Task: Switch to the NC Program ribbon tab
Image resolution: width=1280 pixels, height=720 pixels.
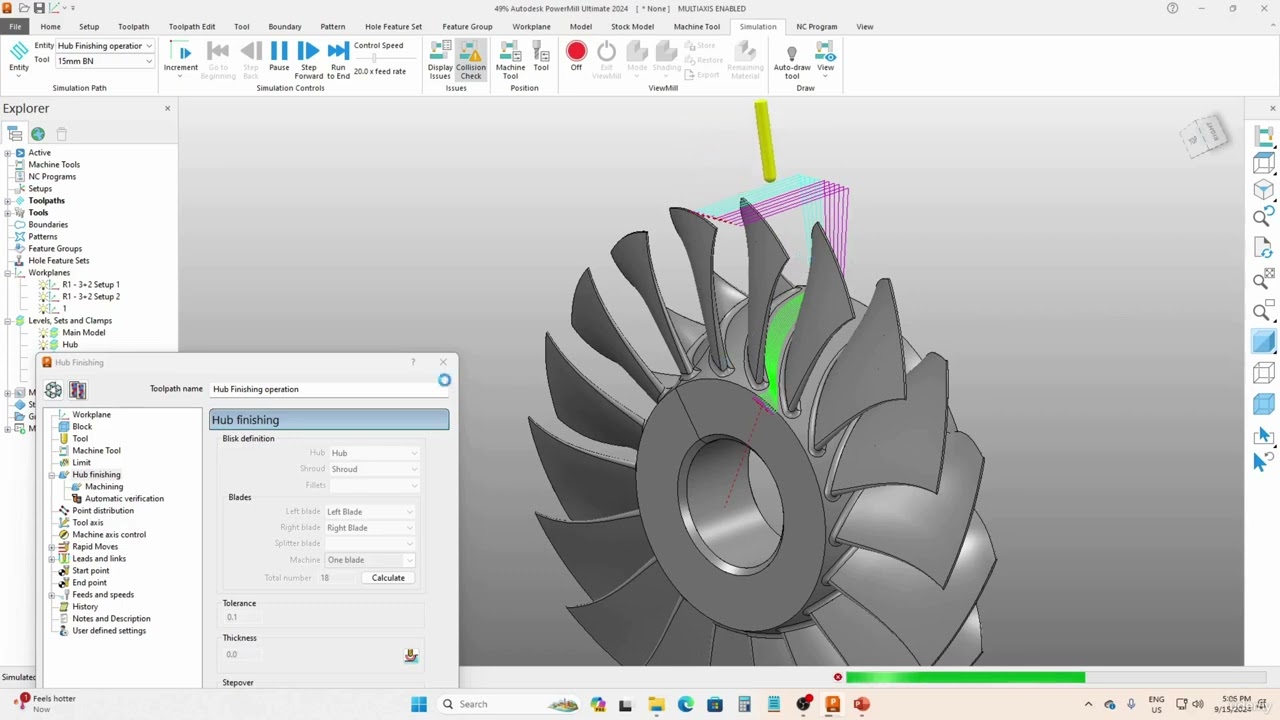Action: click(817, 27)
